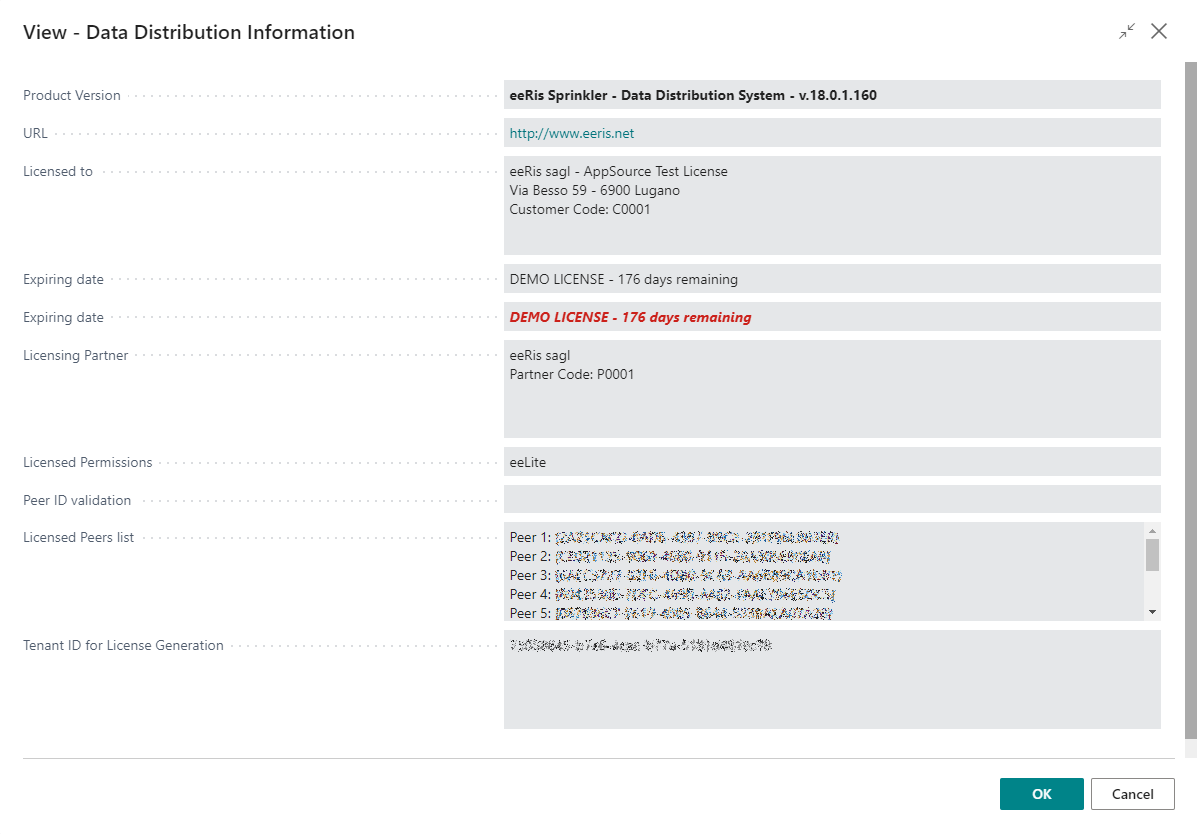Click the first Expiring date field
Screen dimensions: 1197x834
point(830,279)
